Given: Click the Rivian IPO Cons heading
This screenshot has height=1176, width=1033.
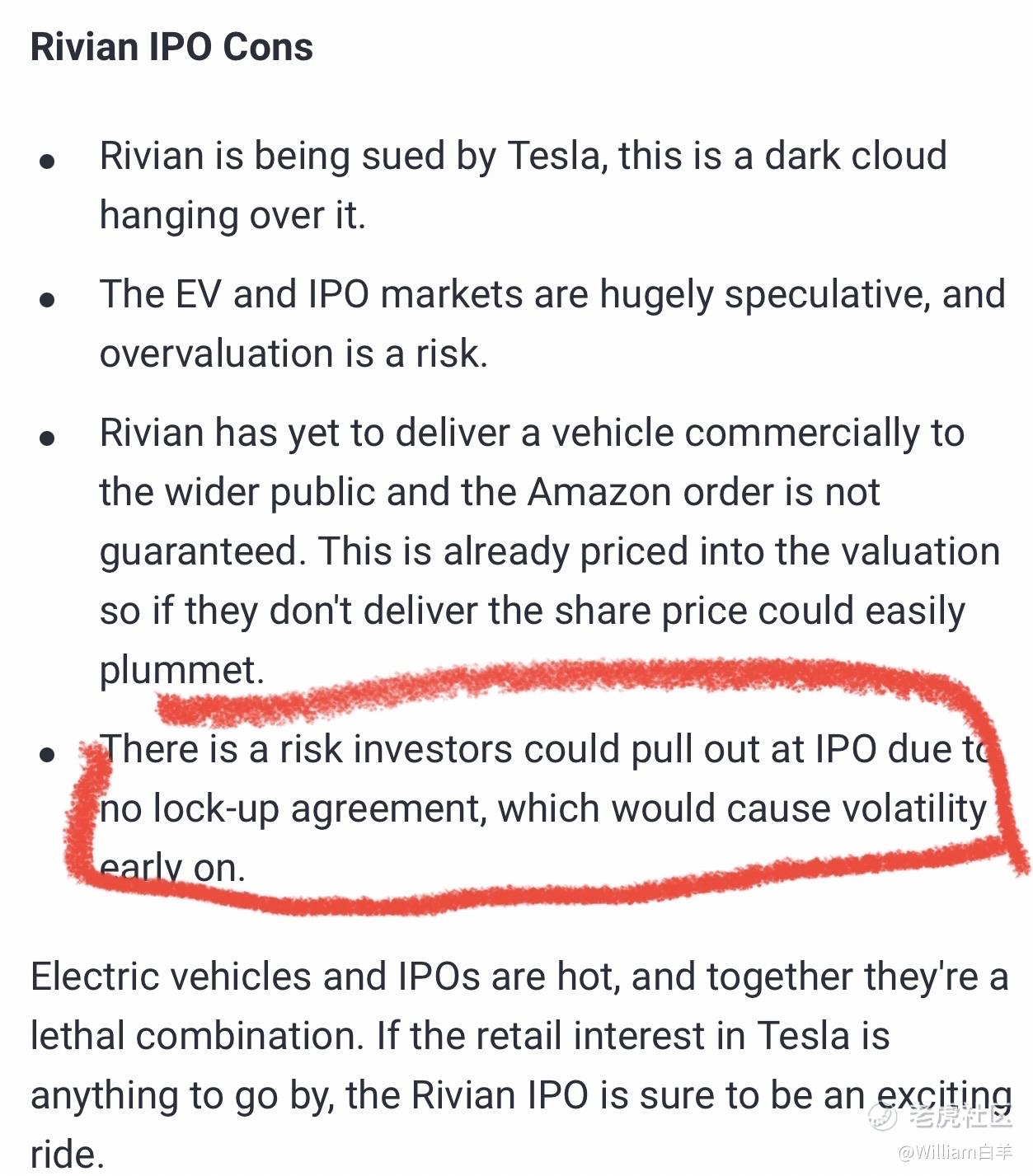Looking at the screenshot, I should (171, 47).
